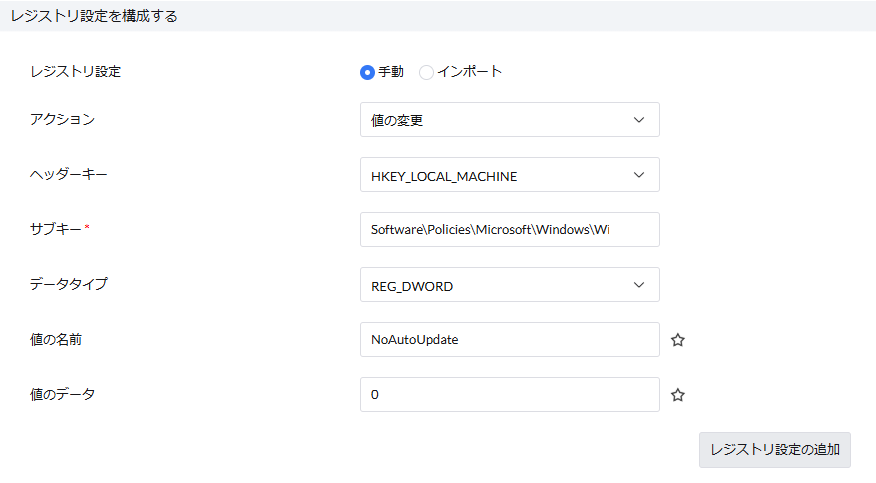Open the アクション dropdown showing 値の変更

click(509, 120)
